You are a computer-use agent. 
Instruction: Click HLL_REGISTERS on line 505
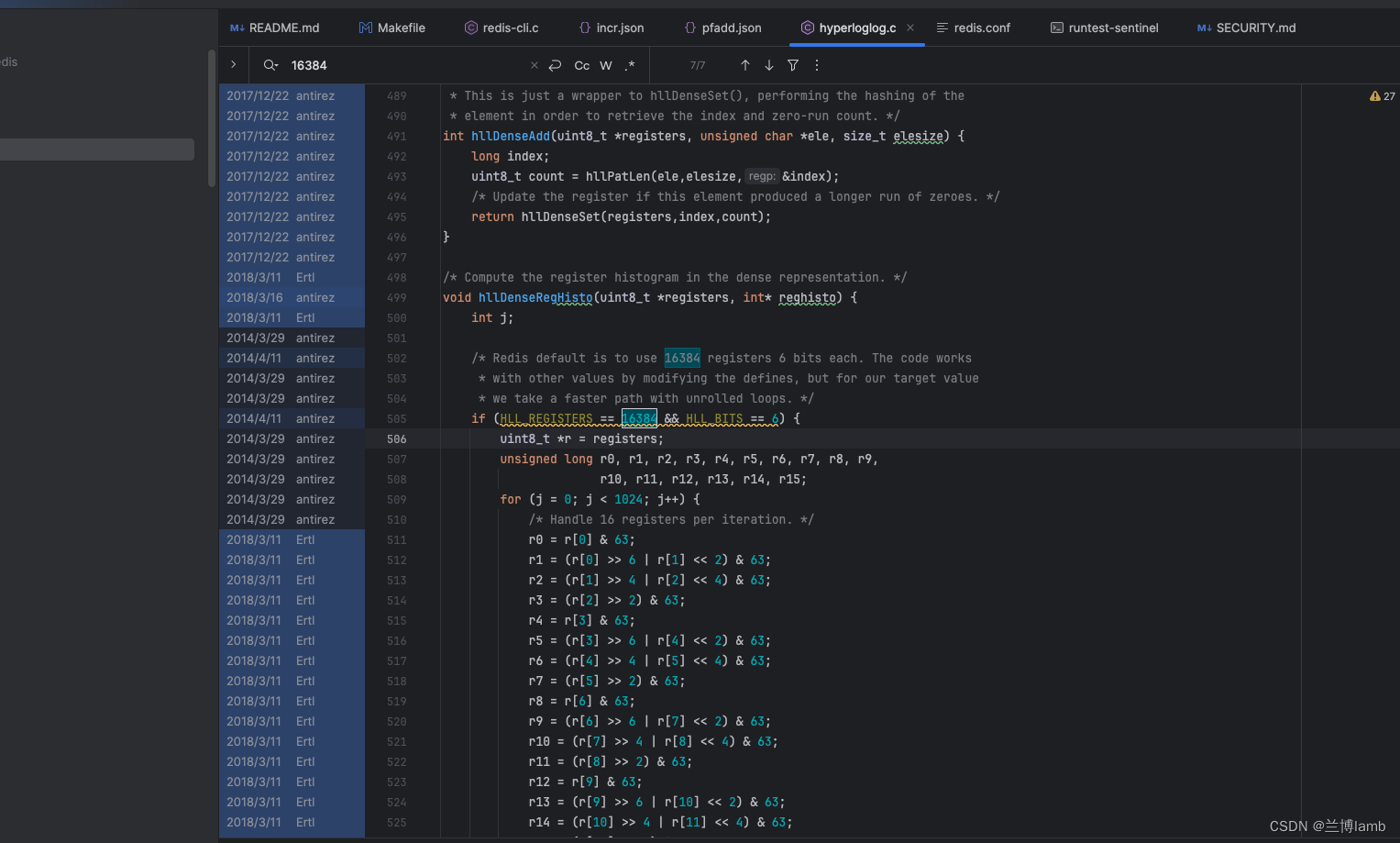546,418
